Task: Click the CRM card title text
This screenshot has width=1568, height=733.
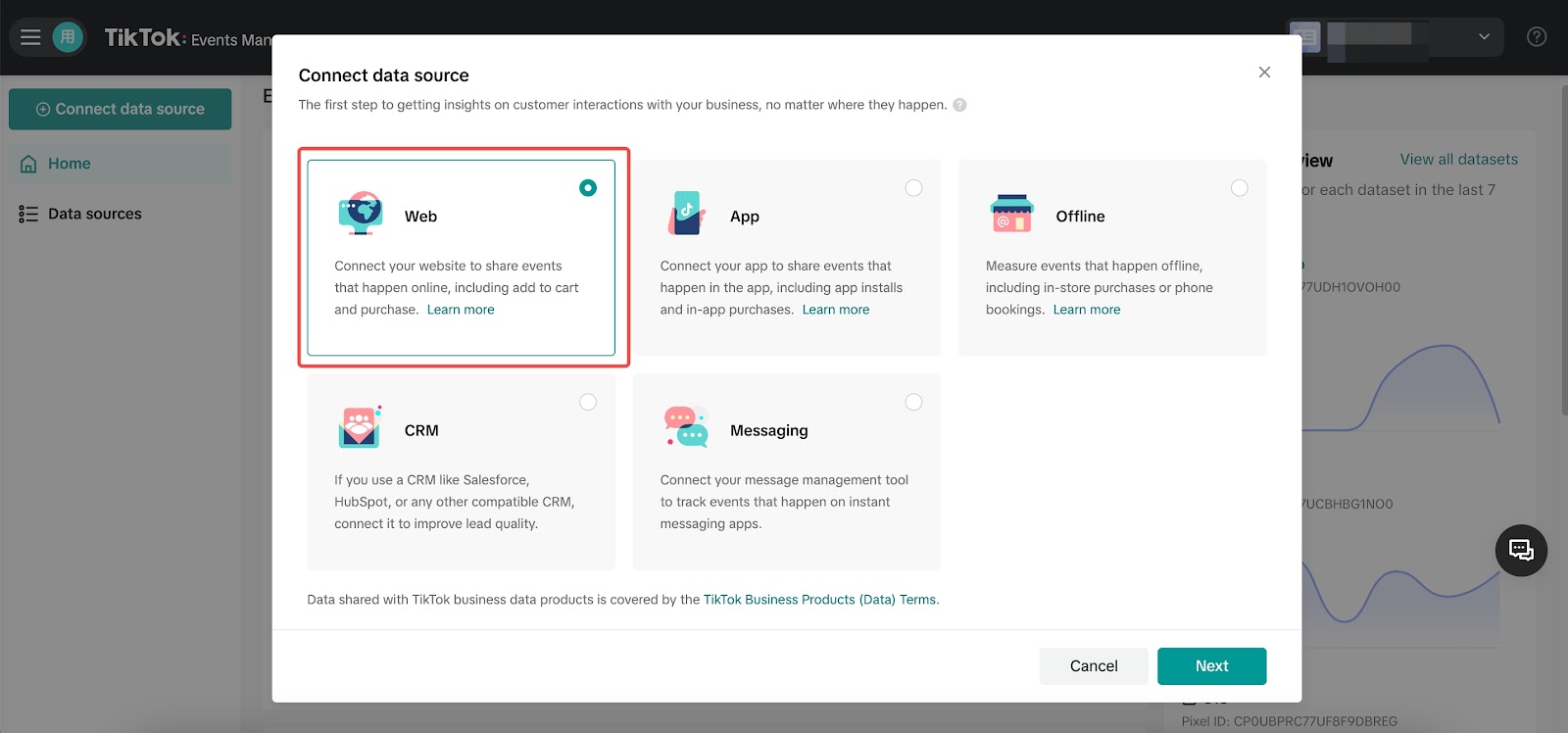Action: (x=421, y=430)
